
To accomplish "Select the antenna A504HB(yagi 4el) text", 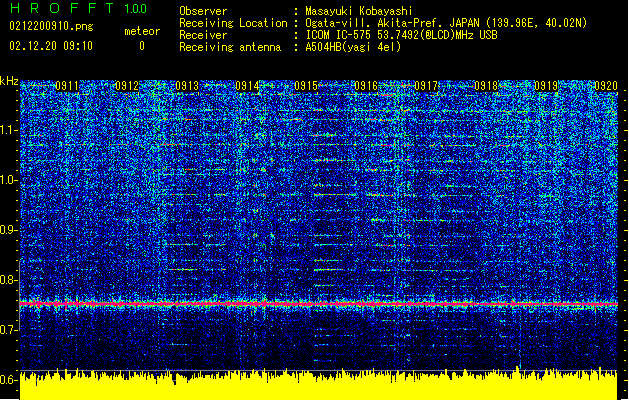I will click(x=353, y=47).
